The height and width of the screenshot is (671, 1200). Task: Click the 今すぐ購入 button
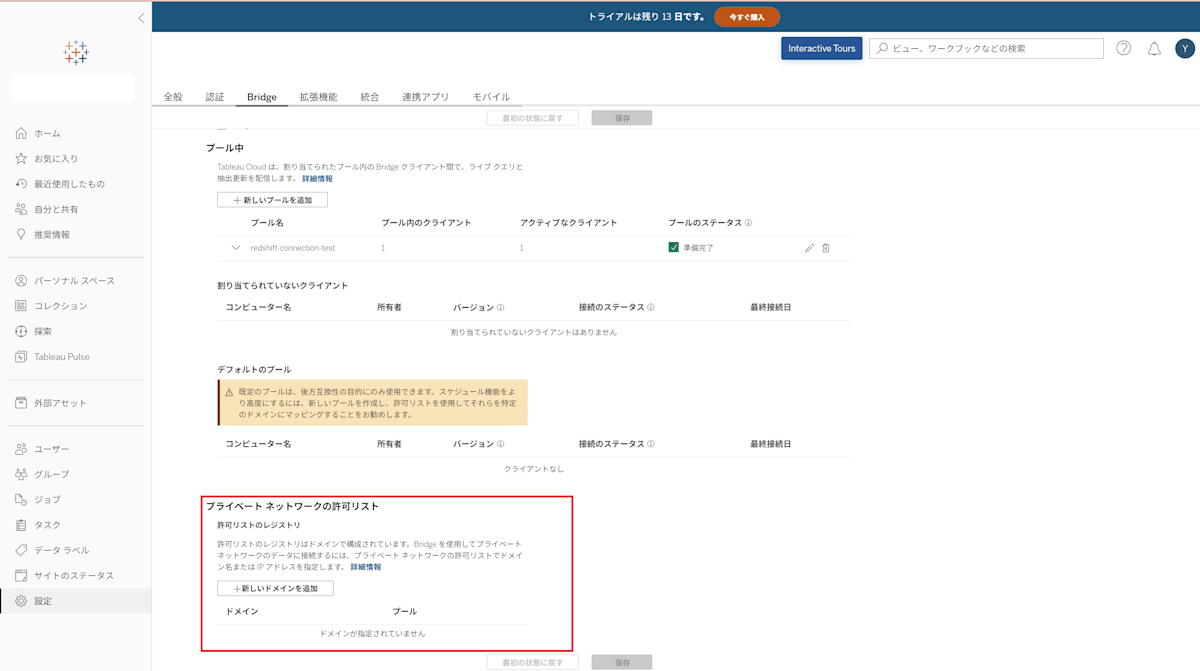747,17
